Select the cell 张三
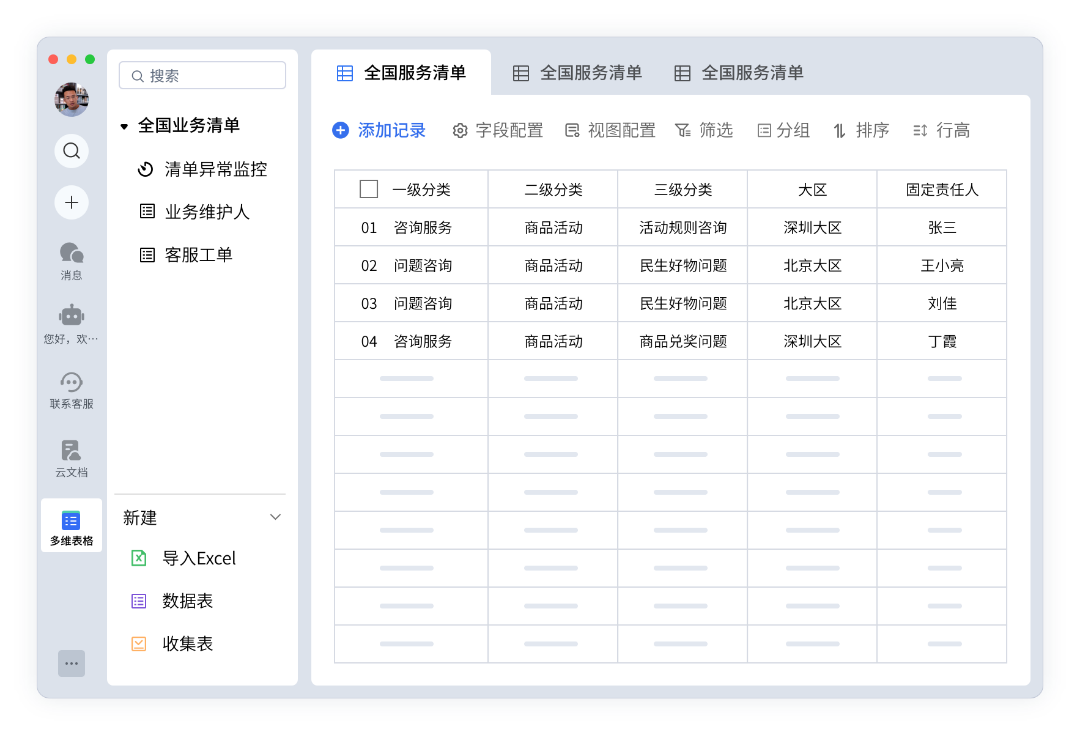This screenshot has height=730, width=1080. (x=942, y=227)
